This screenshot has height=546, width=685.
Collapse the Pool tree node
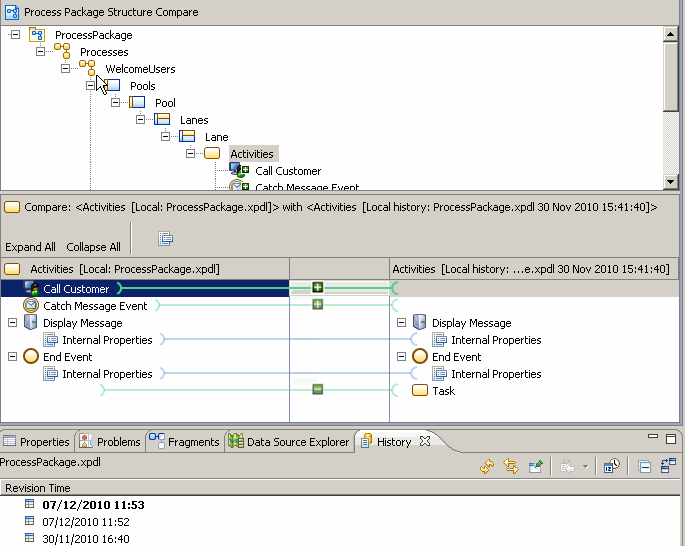point(115,103)
